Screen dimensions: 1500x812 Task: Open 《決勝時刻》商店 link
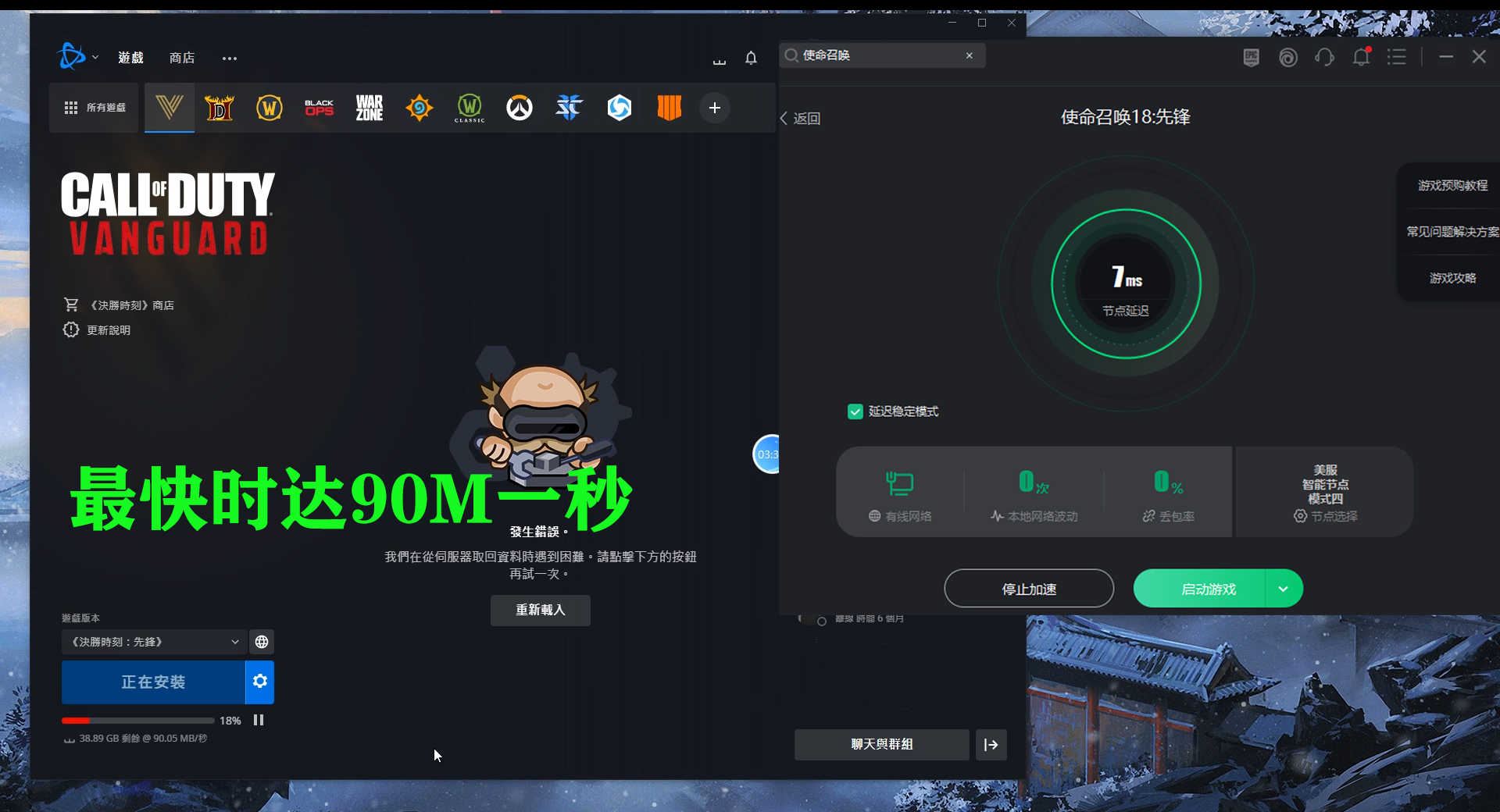coord(119,305)
